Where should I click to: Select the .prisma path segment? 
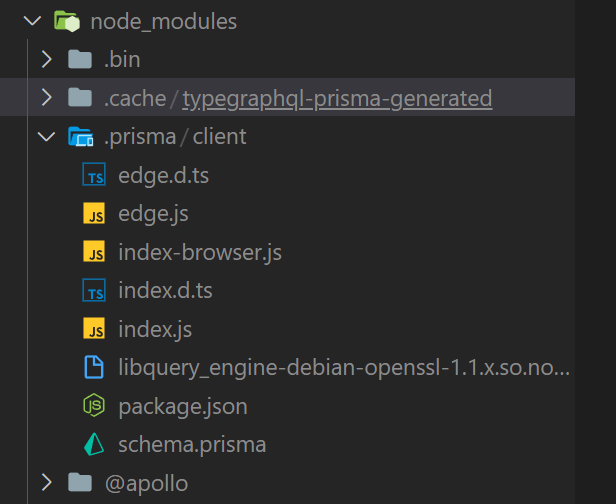click(x=140, y=137)
